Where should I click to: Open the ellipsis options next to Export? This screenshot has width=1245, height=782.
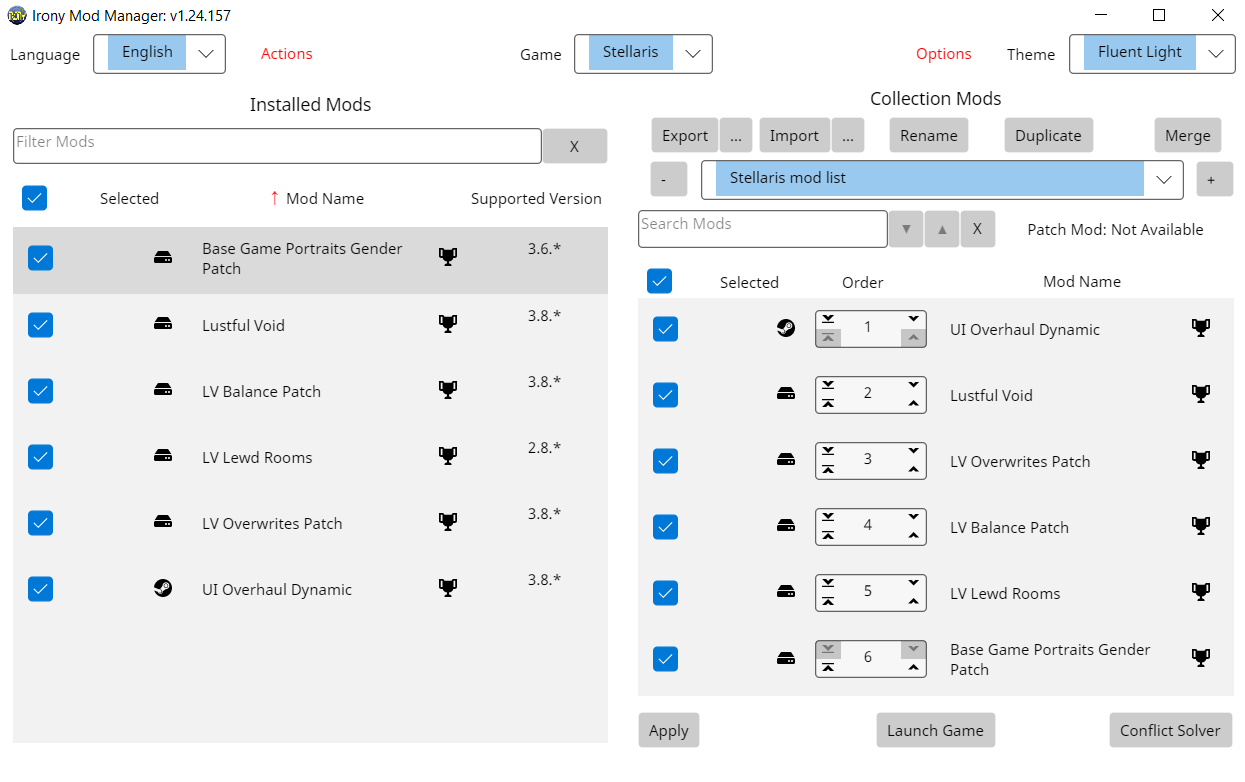point(736,136)
